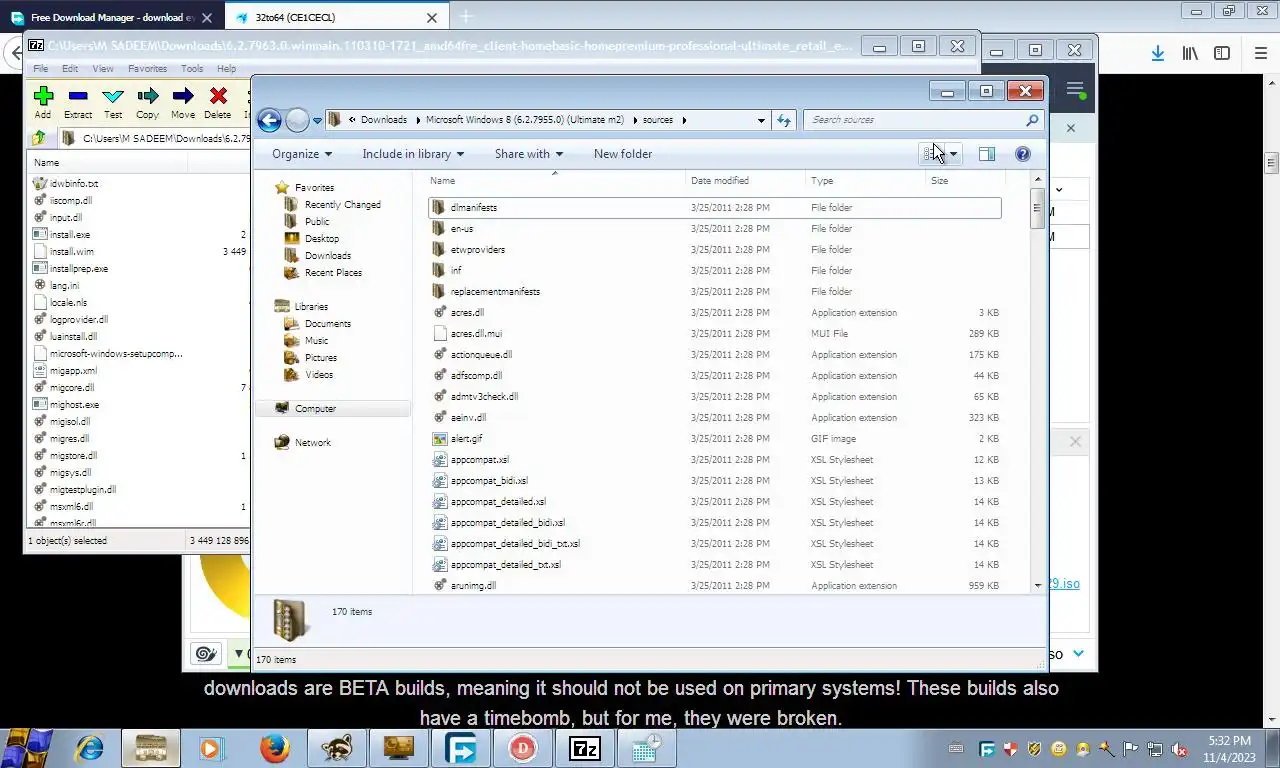Switch to 7-Zip on the taskbar
The width and height of the screenshot is (1280, 768).
point(584,748)
